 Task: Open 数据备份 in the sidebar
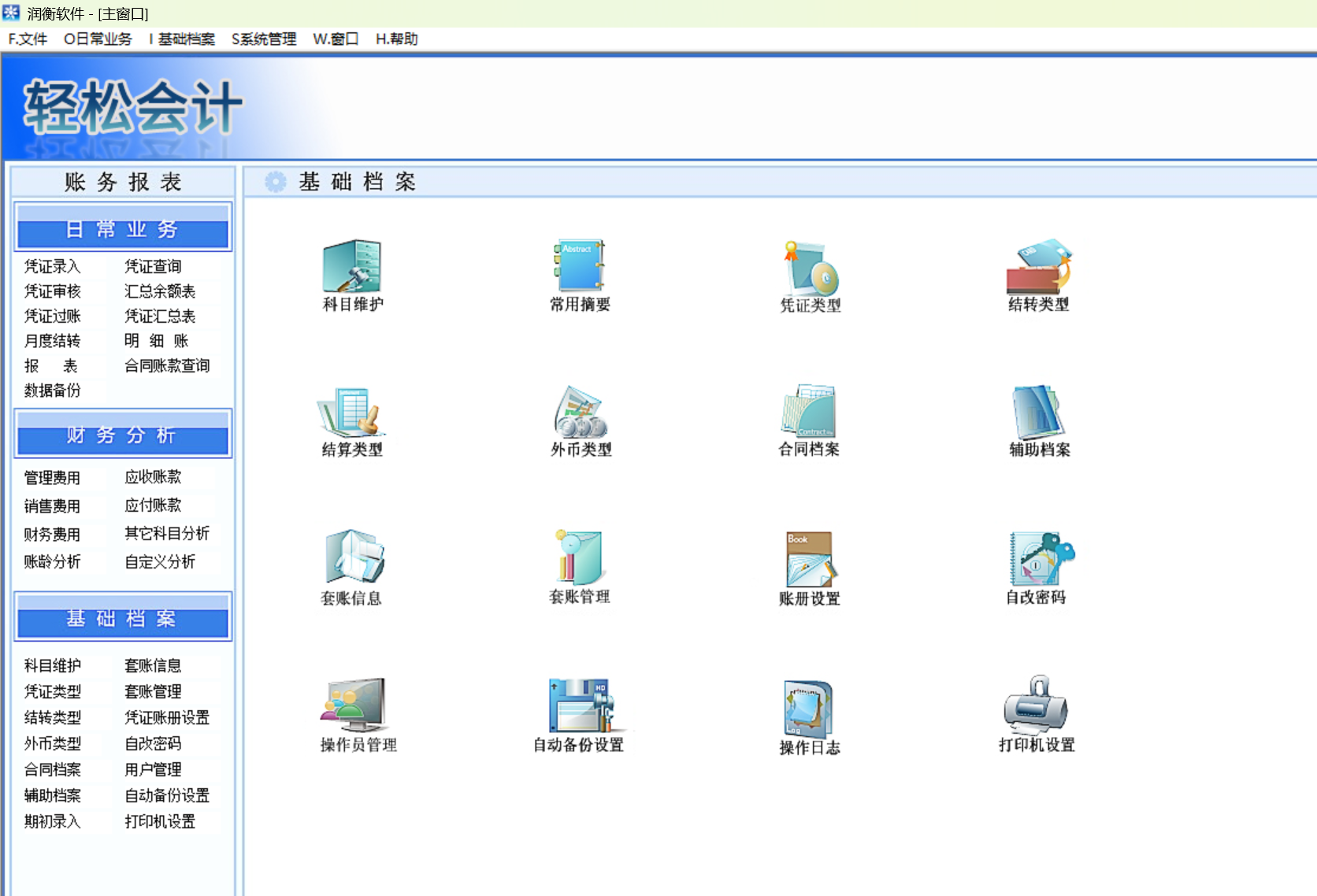point(52,391)
